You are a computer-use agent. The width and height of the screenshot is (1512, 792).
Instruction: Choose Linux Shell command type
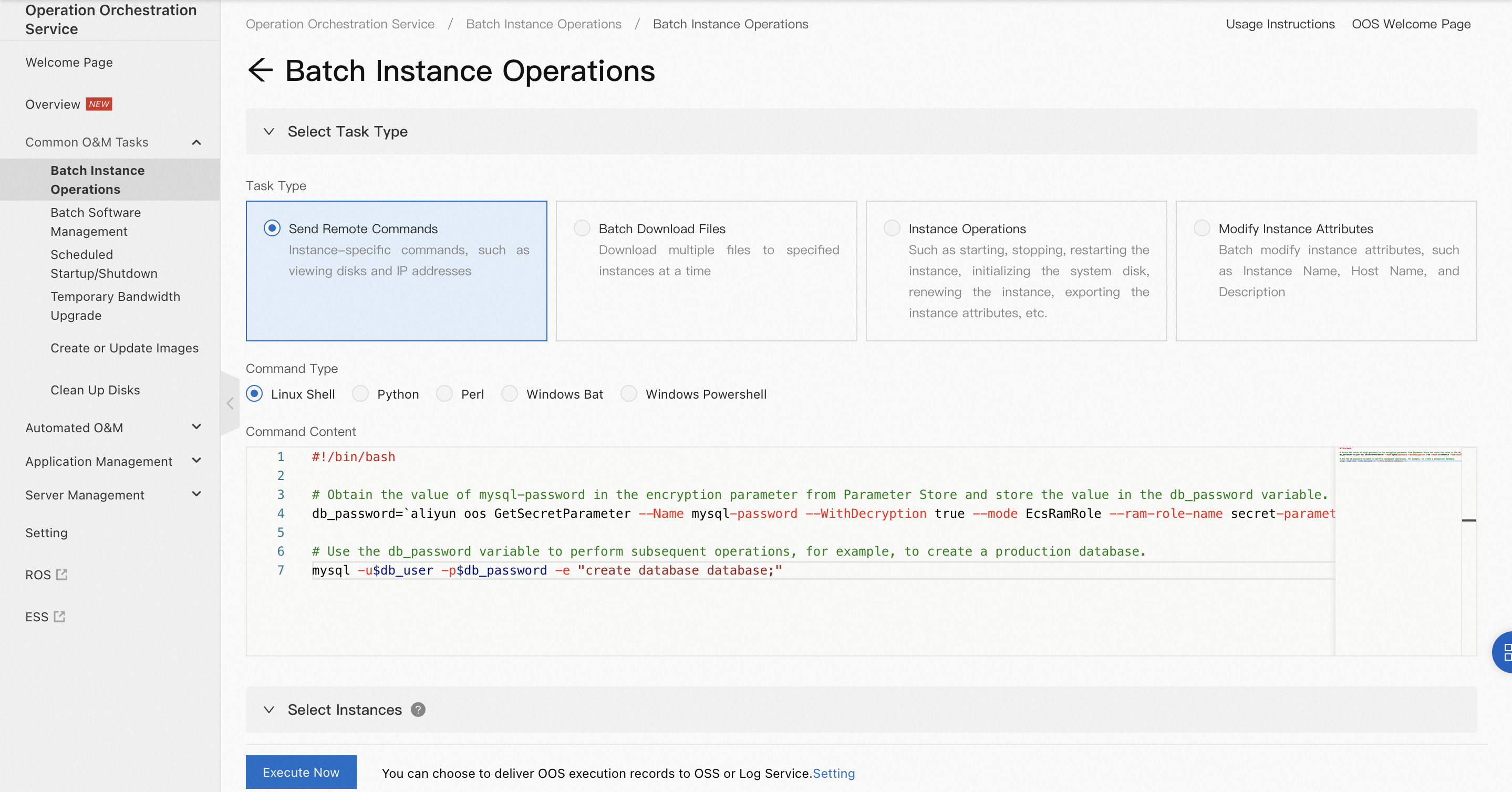[x=254, y=394]
